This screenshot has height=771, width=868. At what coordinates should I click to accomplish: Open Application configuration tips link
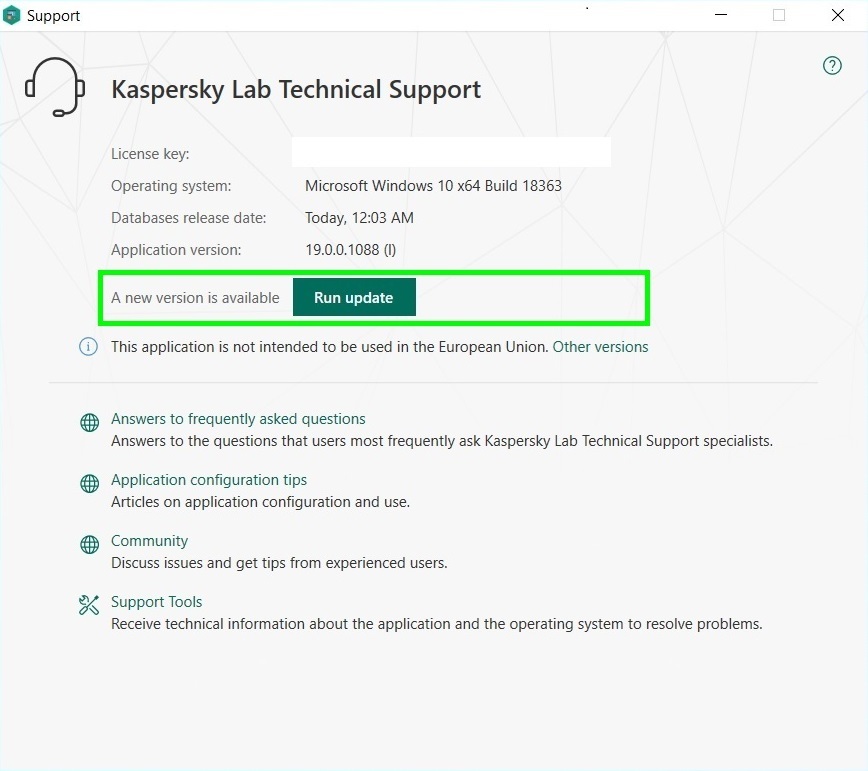click(x=209, y=480)
